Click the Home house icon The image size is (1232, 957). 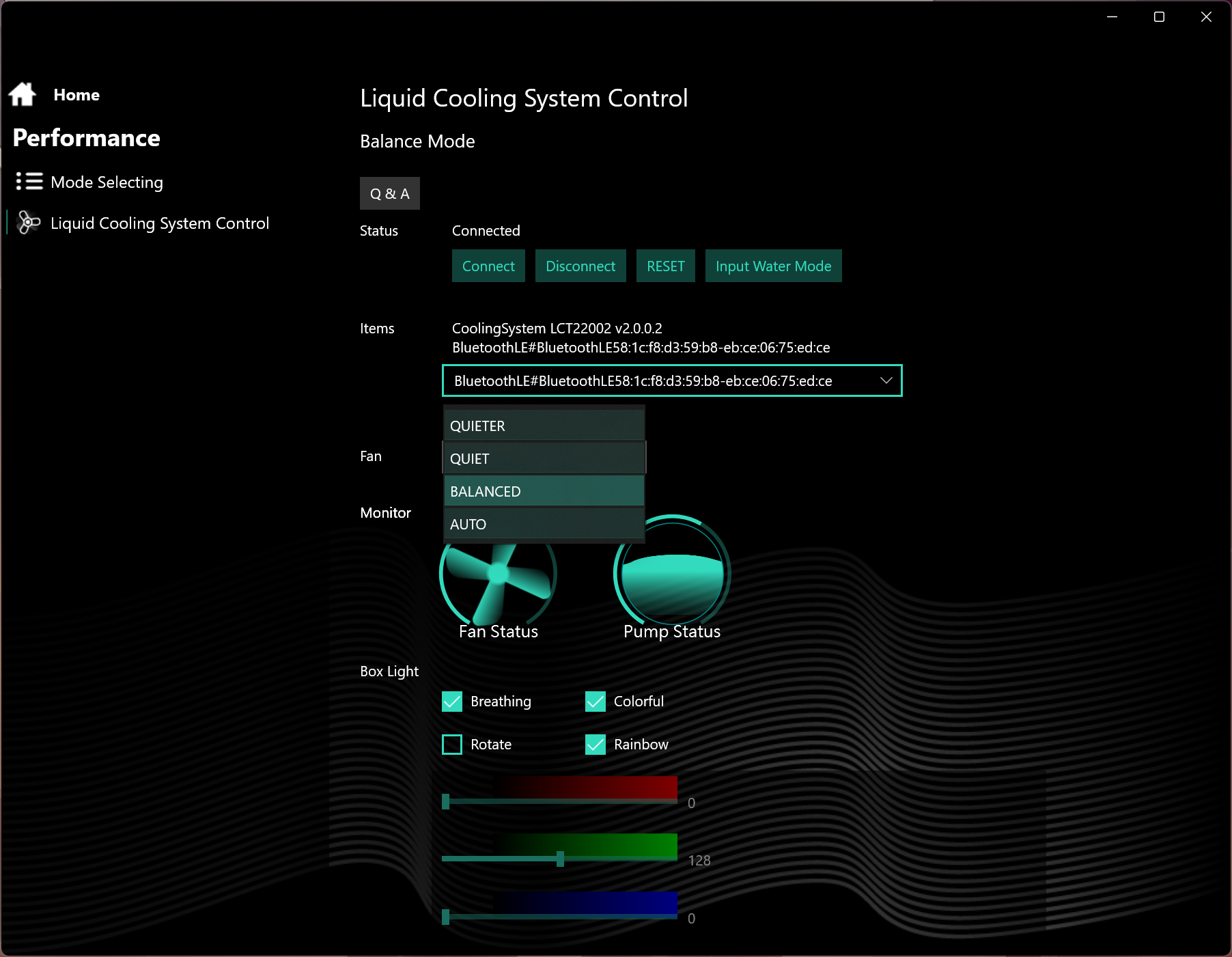pos(23,94)
